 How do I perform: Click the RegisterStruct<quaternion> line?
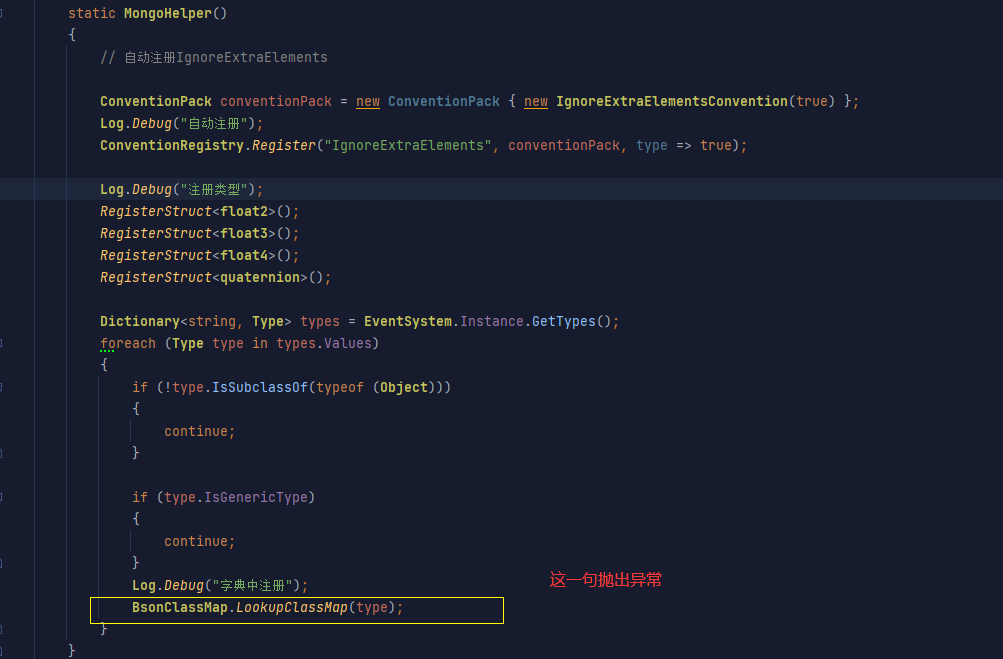[x=215, y=277]
